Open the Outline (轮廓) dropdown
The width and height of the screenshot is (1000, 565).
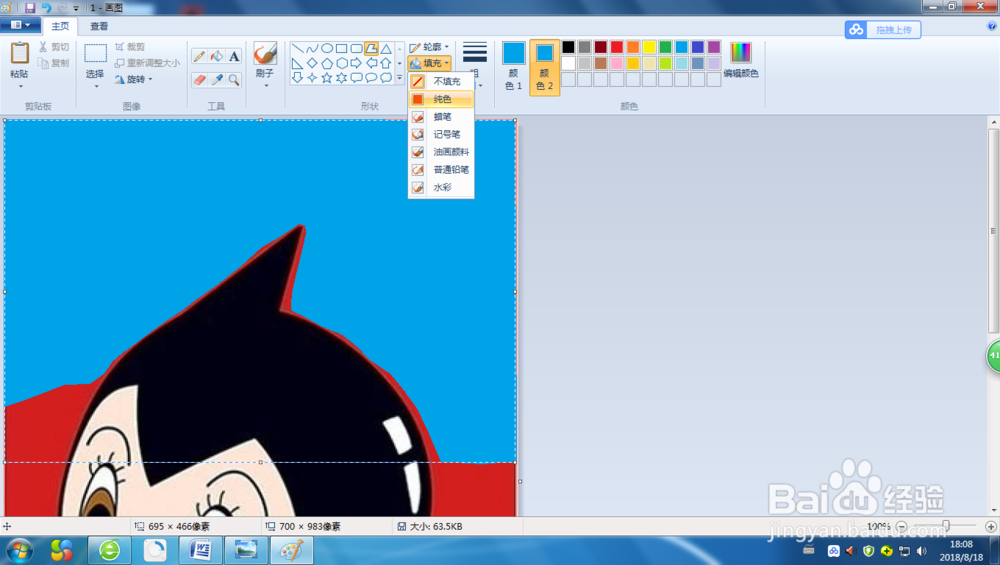click(429, 47)
